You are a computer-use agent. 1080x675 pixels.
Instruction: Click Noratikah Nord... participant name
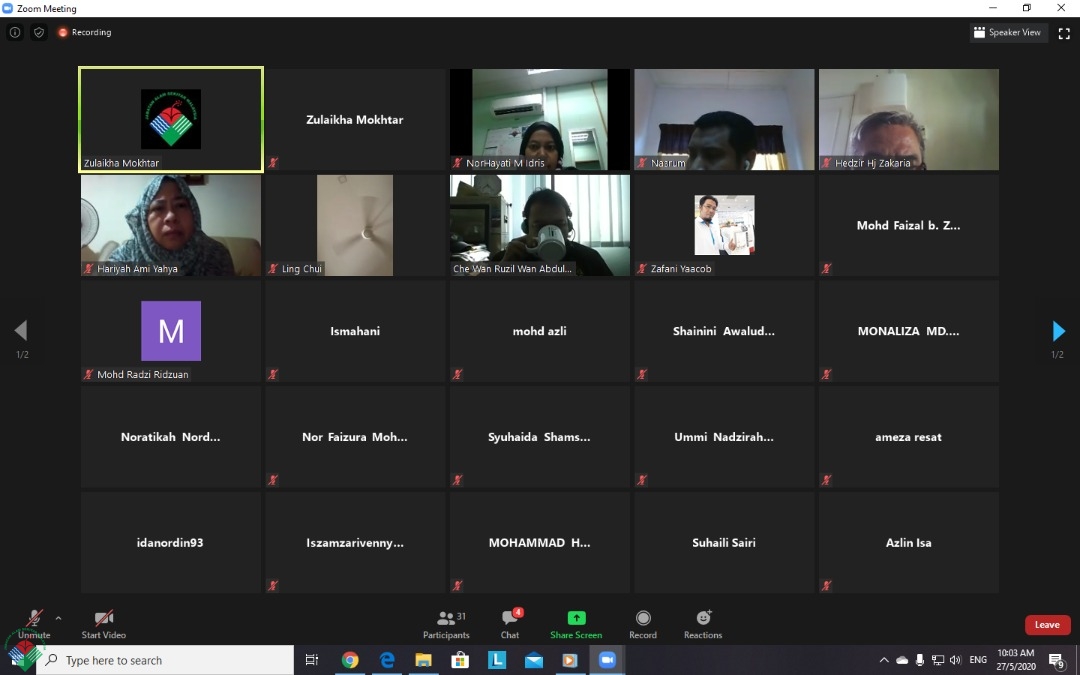[171, 437]
